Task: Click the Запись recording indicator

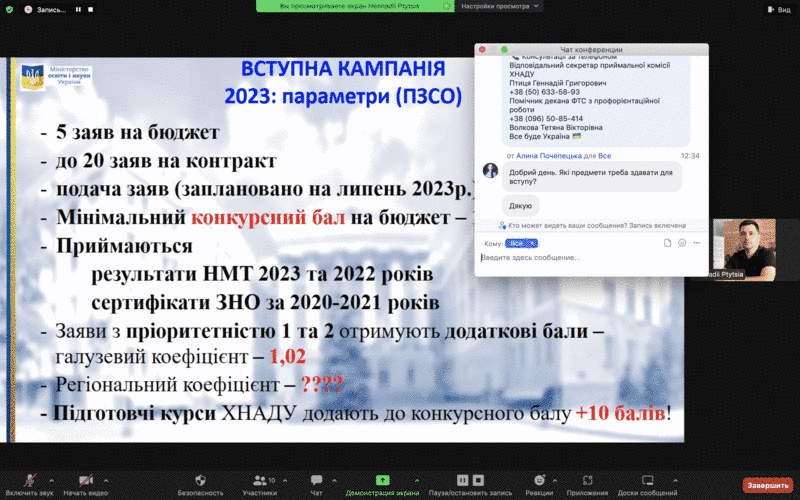Action: click(x=46, y=9)
